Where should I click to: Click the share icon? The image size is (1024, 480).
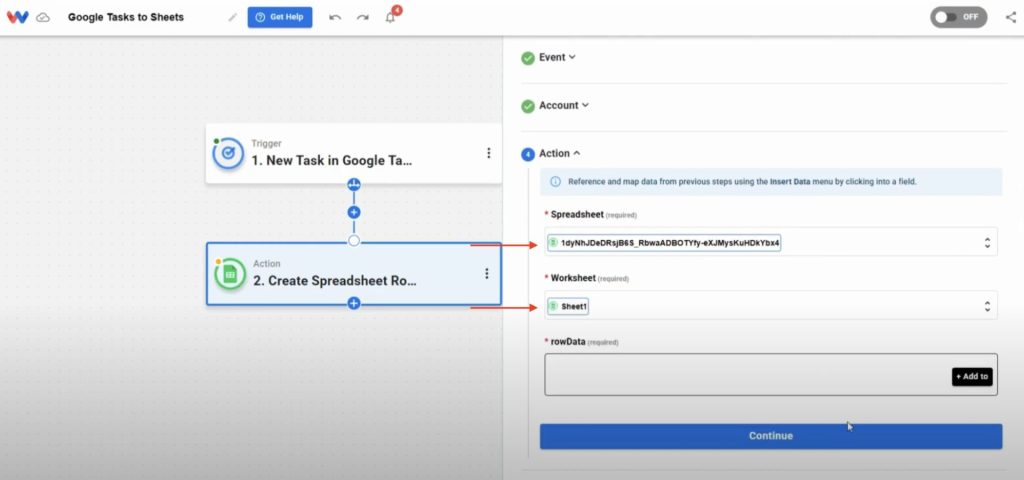(x=1010, y=18)
